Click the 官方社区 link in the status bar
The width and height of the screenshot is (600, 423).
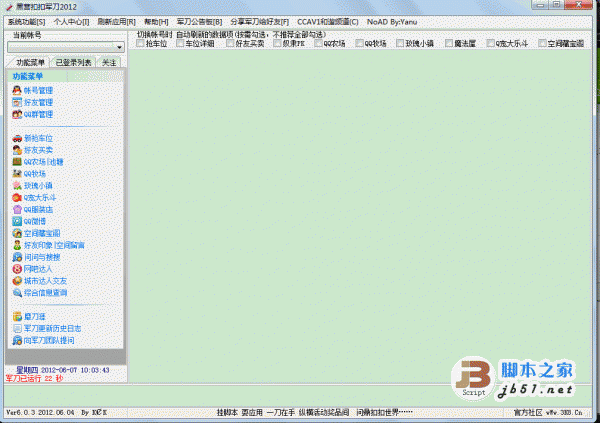tap(528, 412)
